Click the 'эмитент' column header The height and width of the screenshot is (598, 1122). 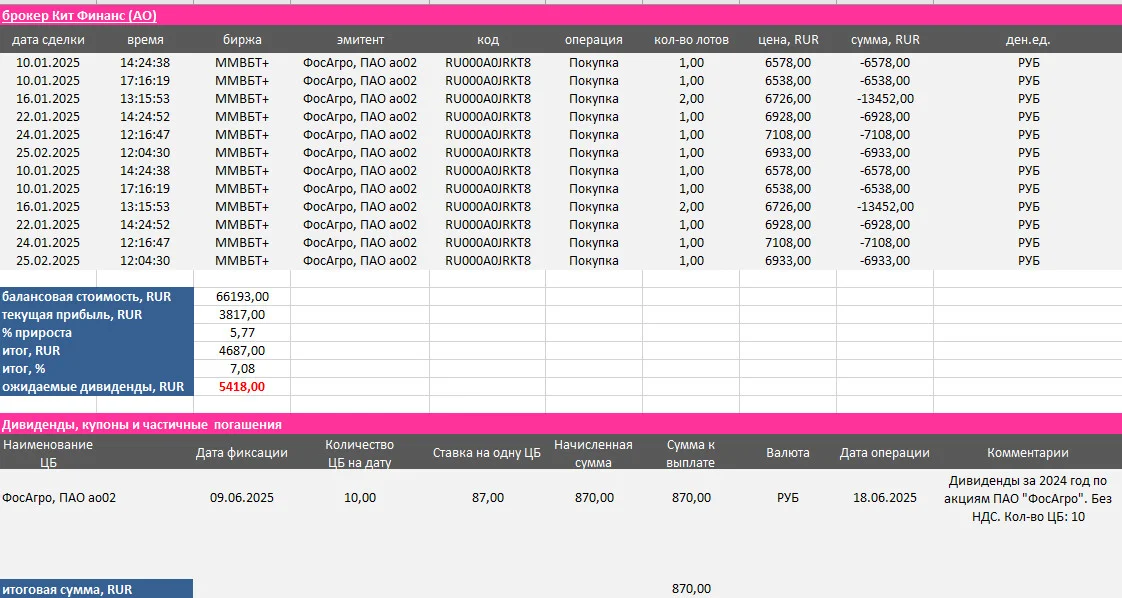(360, 40)
